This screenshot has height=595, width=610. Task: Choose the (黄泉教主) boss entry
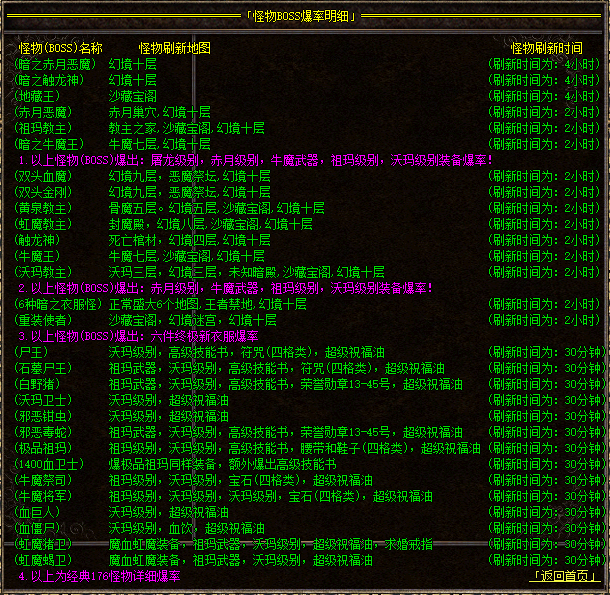point(45,208)
